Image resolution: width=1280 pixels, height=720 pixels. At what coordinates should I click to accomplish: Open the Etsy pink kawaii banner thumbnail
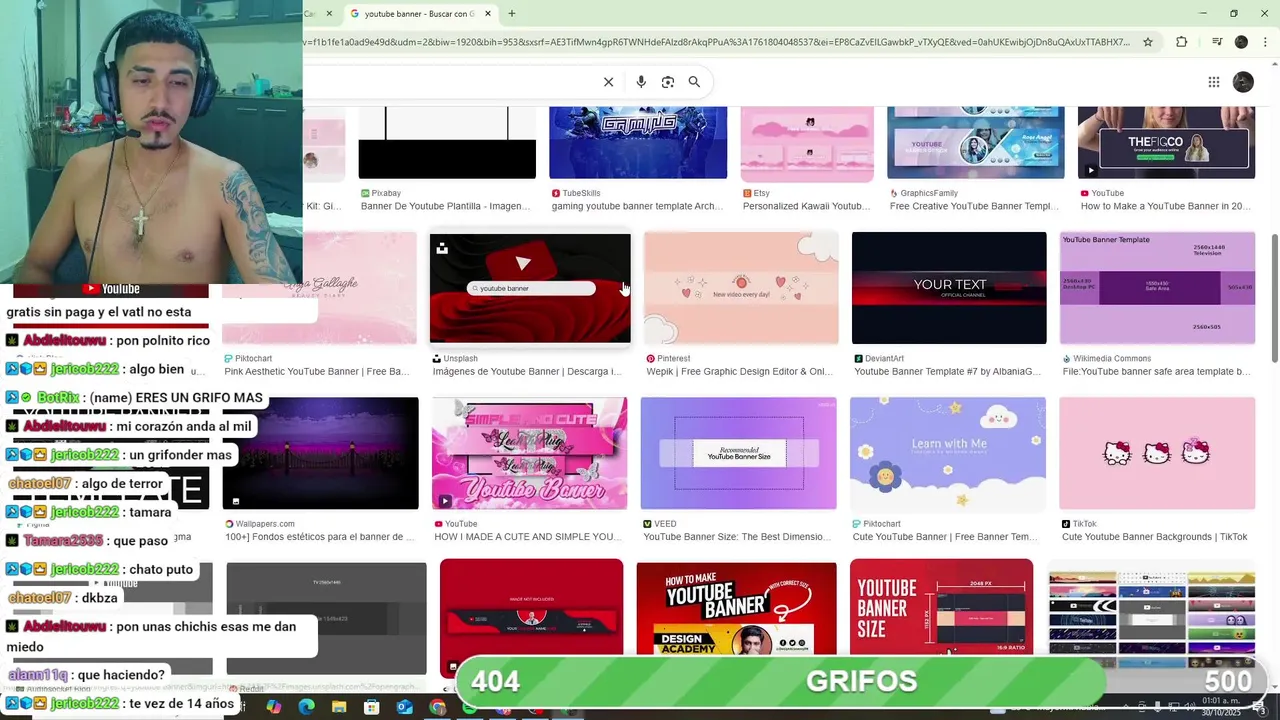click(807, 143)
